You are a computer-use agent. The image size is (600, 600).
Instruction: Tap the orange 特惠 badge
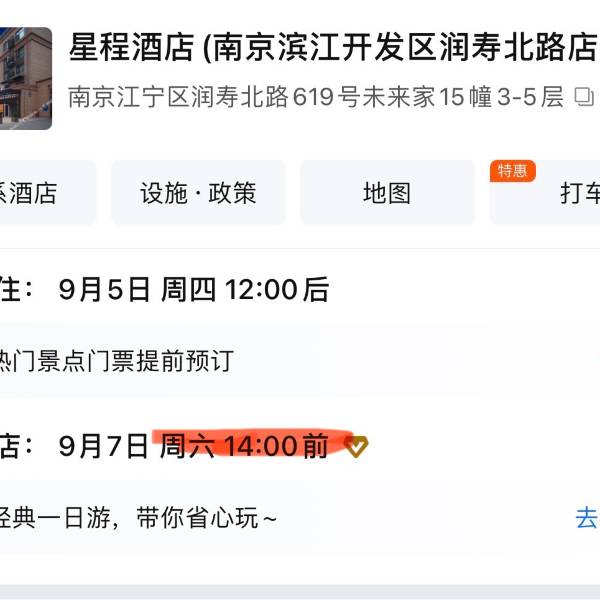coord(512,171)
